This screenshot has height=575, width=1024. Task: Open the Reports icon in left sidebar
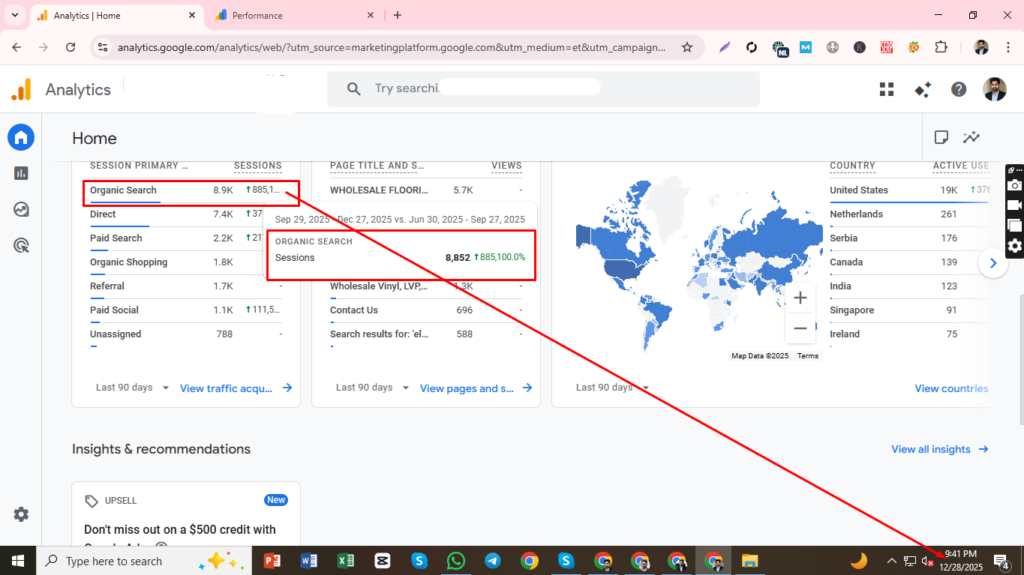21,173
